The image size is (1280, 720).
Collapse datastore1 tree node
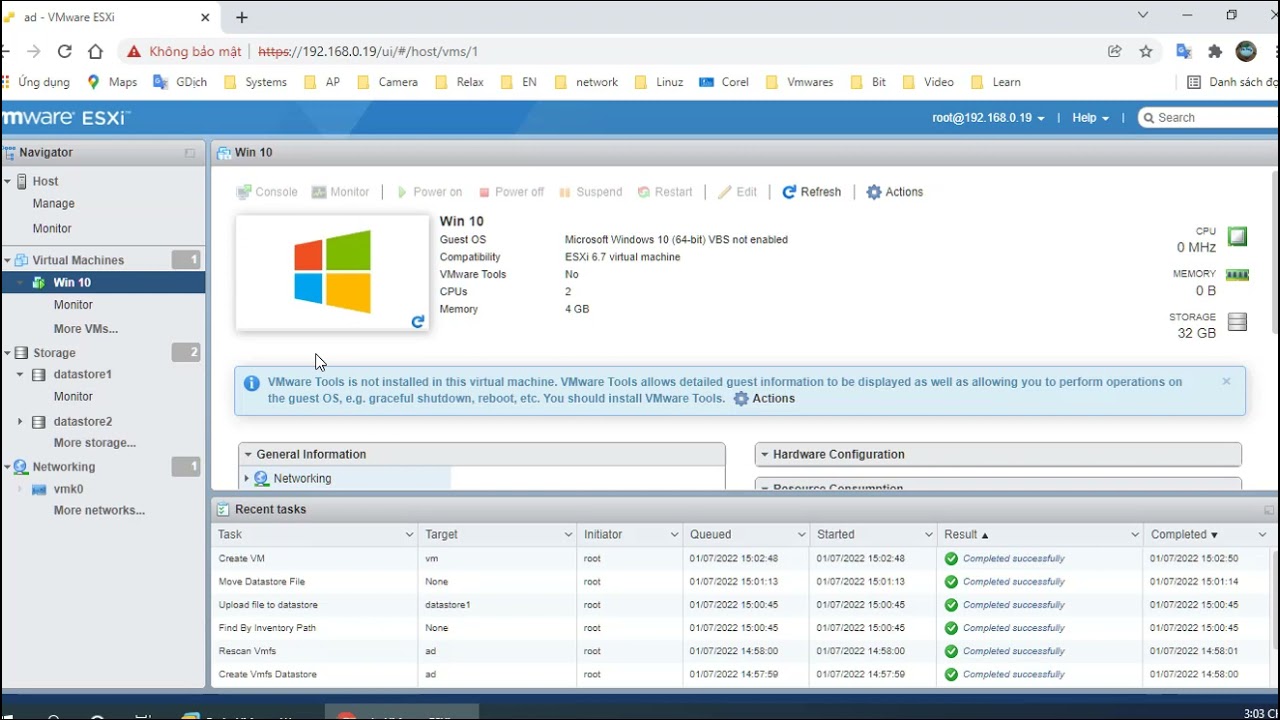[20, 375]
